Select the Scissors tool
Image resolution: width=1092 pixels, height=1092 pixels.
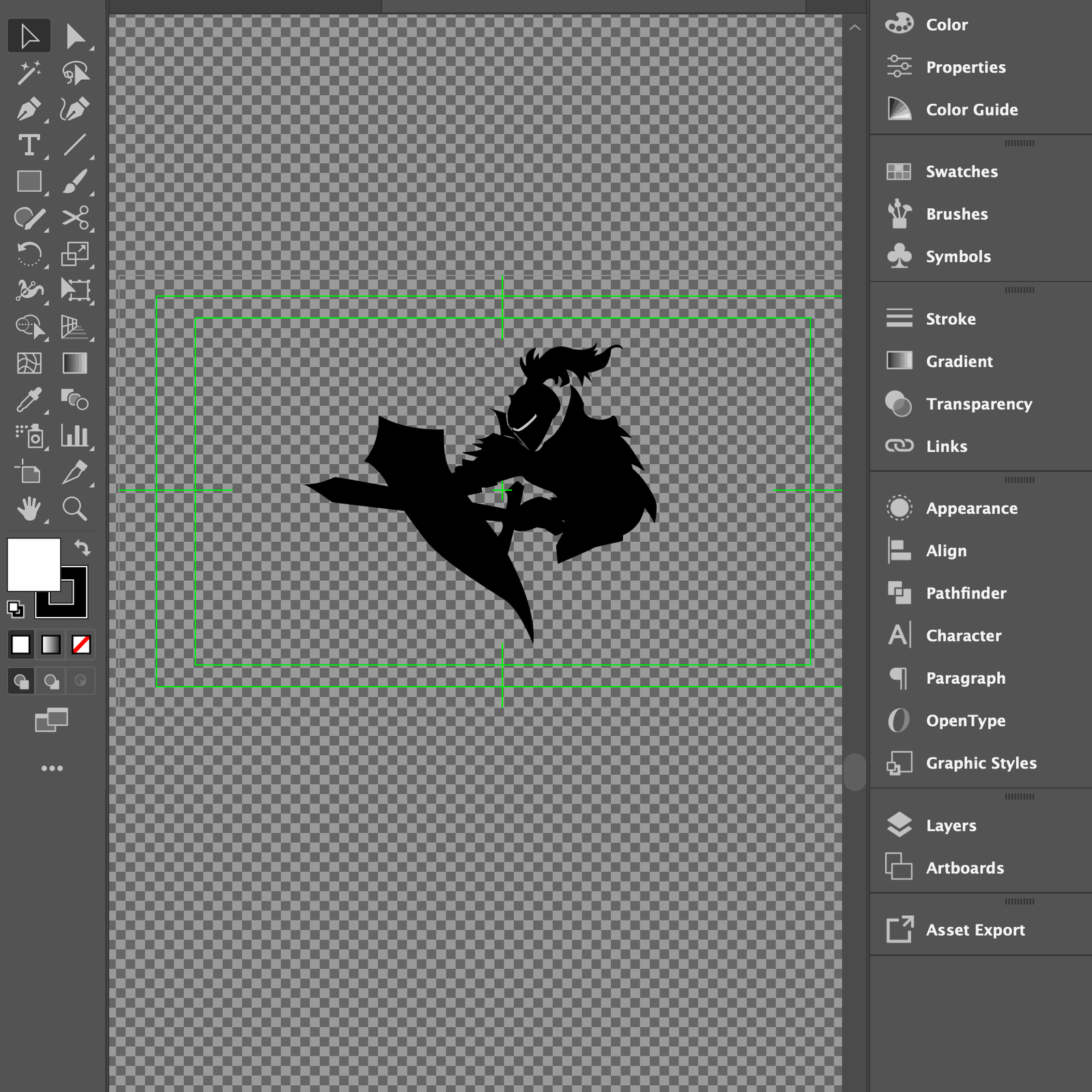click(76, 217)
